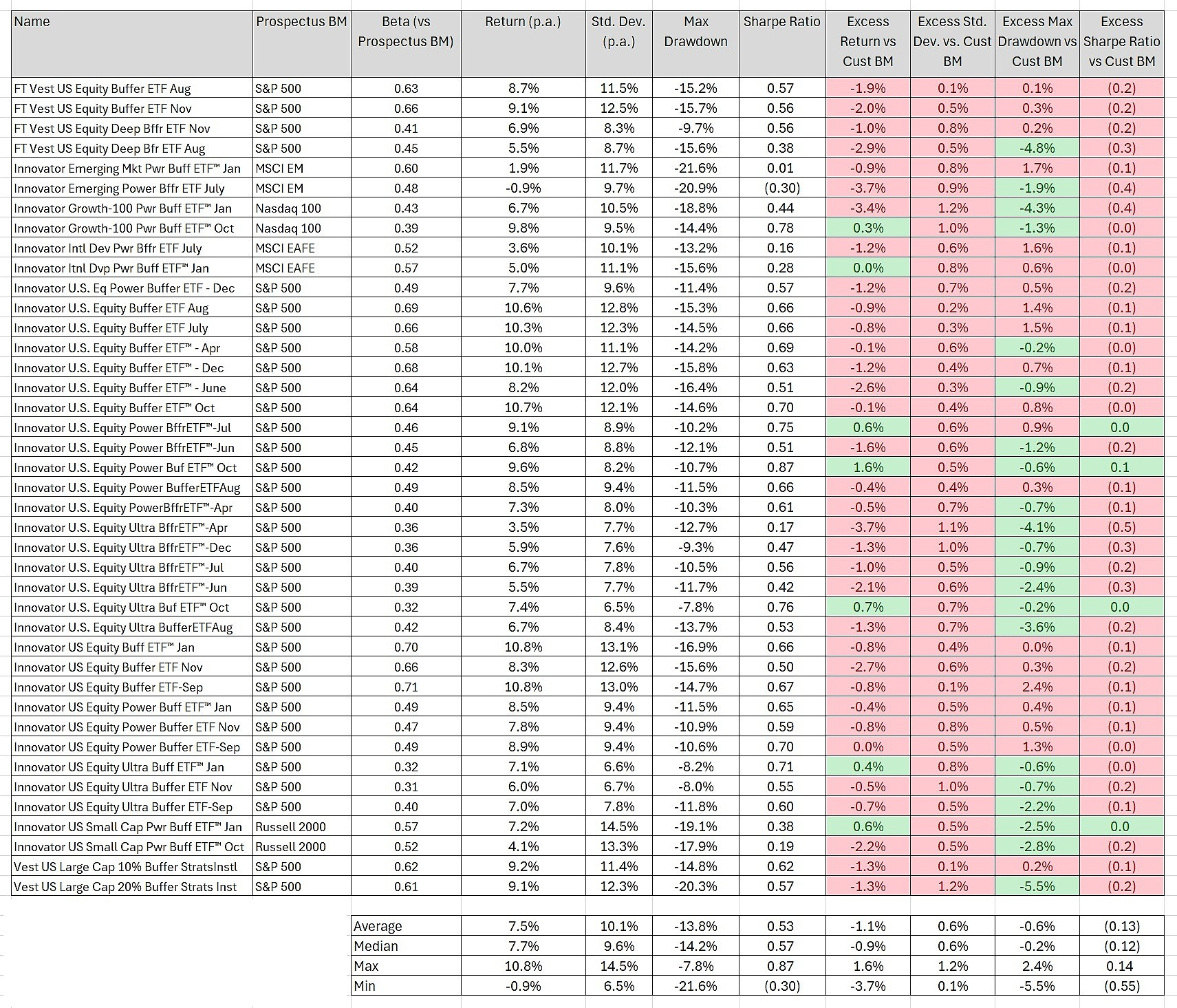Click -5.5% excess drawdown for Vest 20% Buffer
The width and height of the screenshot is (1177, 1008).
[1037, 886]
